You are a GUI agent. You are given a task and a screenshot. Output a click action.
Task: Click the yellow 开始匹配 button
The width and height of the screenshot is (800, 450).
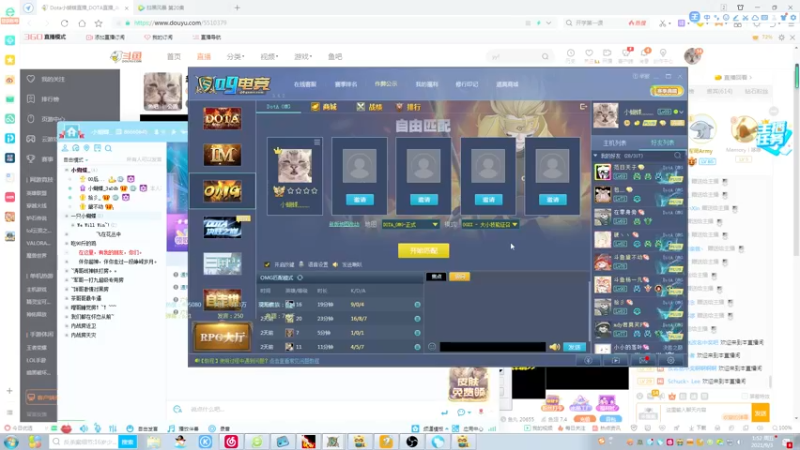(x=423, y=251)
